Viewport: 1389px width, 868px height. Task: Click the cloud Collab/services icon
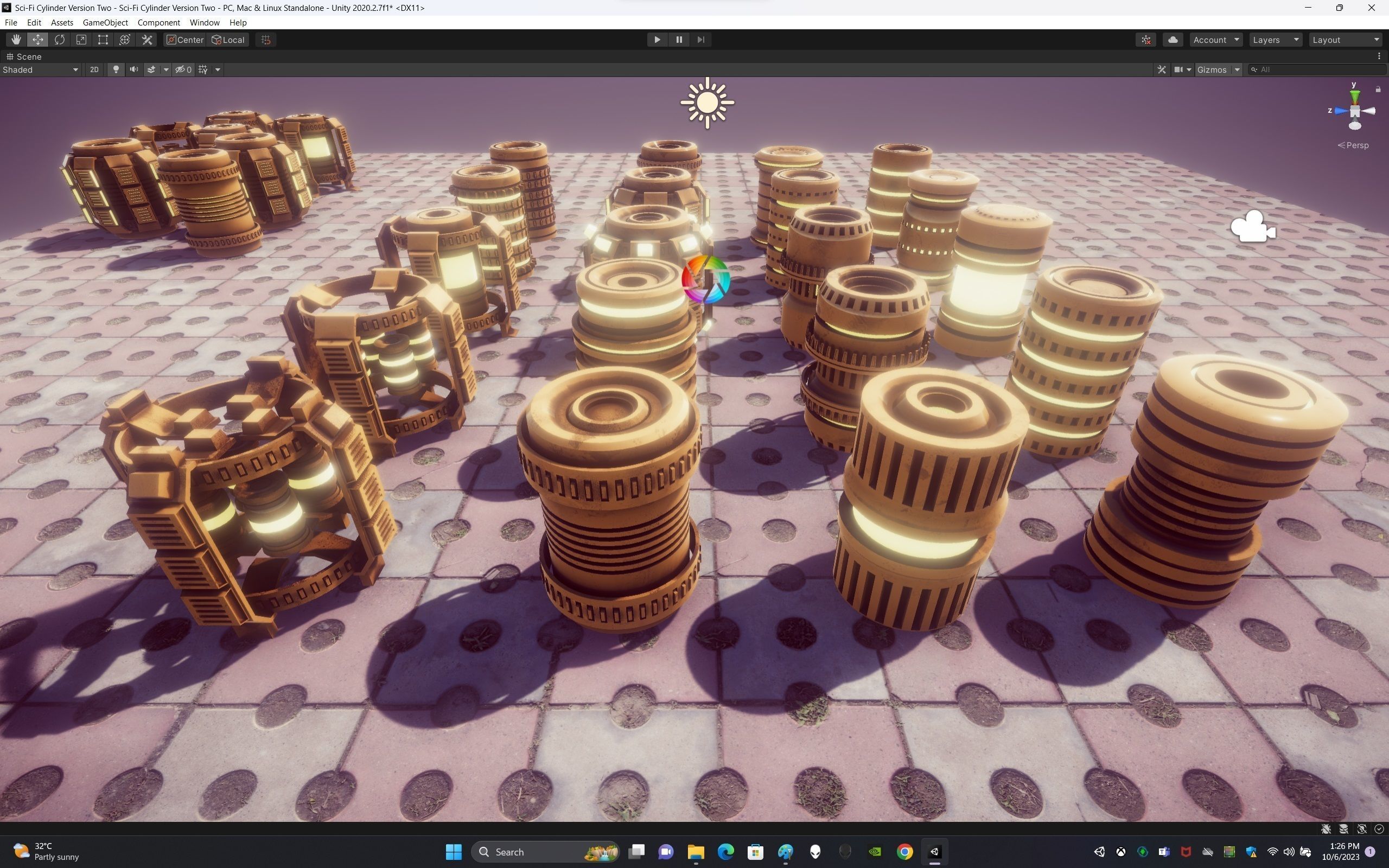pos(1173,40)
